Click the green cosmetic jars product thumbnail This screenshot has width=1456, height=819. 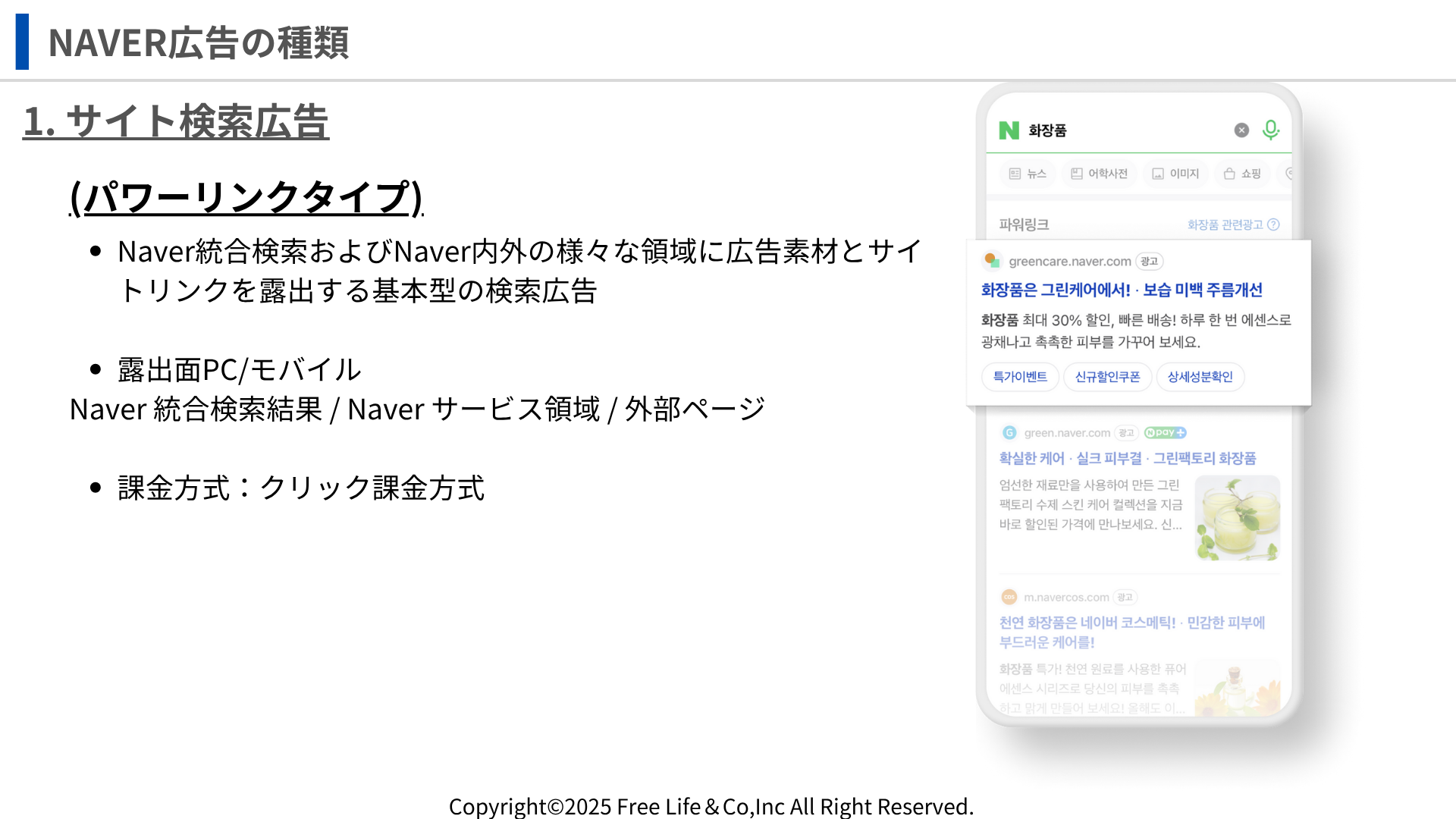click(x=1237, y=518)
